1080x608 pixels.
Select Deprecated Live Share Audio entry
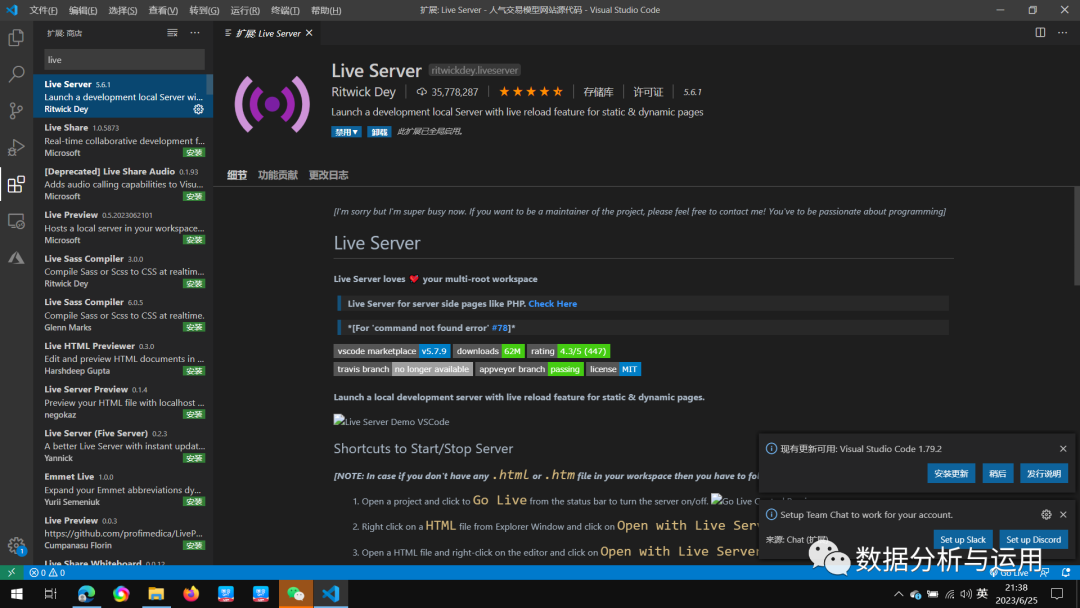pyautogui.click(x=123, y=183)
